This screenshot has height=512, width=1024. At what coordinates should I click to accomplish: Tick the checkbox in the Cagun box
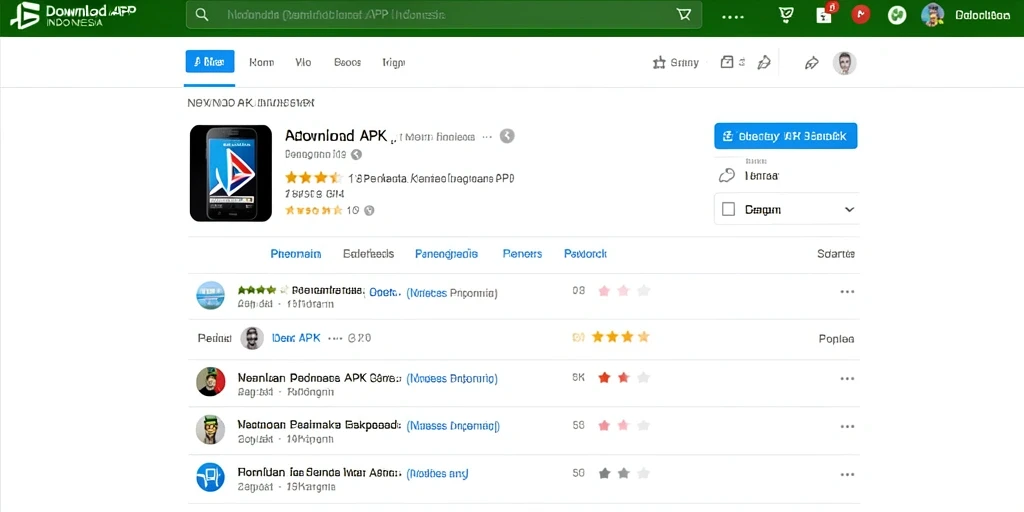pos(729,210)
